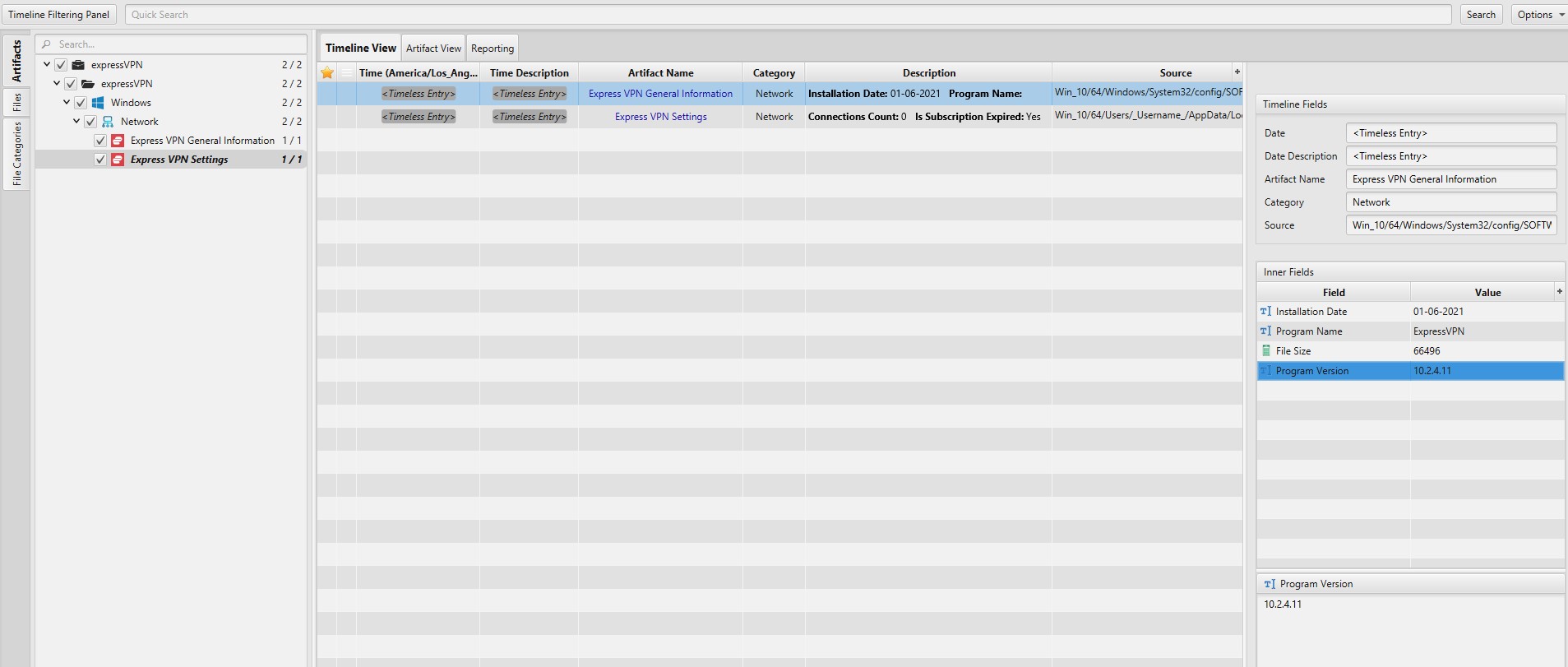This screenshot has width=1568, height=667.
Task: Open Express VPN General Information link in table
Action: click(660, 94)
